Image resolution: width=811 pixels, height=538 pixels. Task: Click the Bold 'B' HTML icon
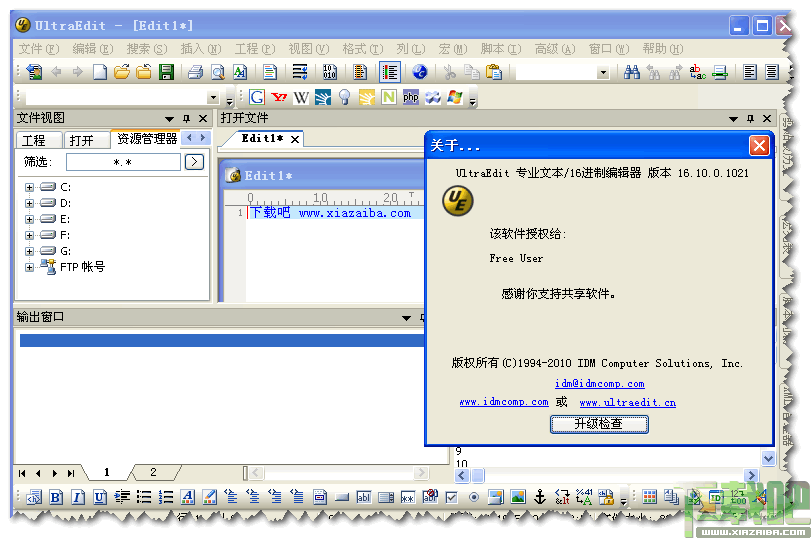coord(56,497)
